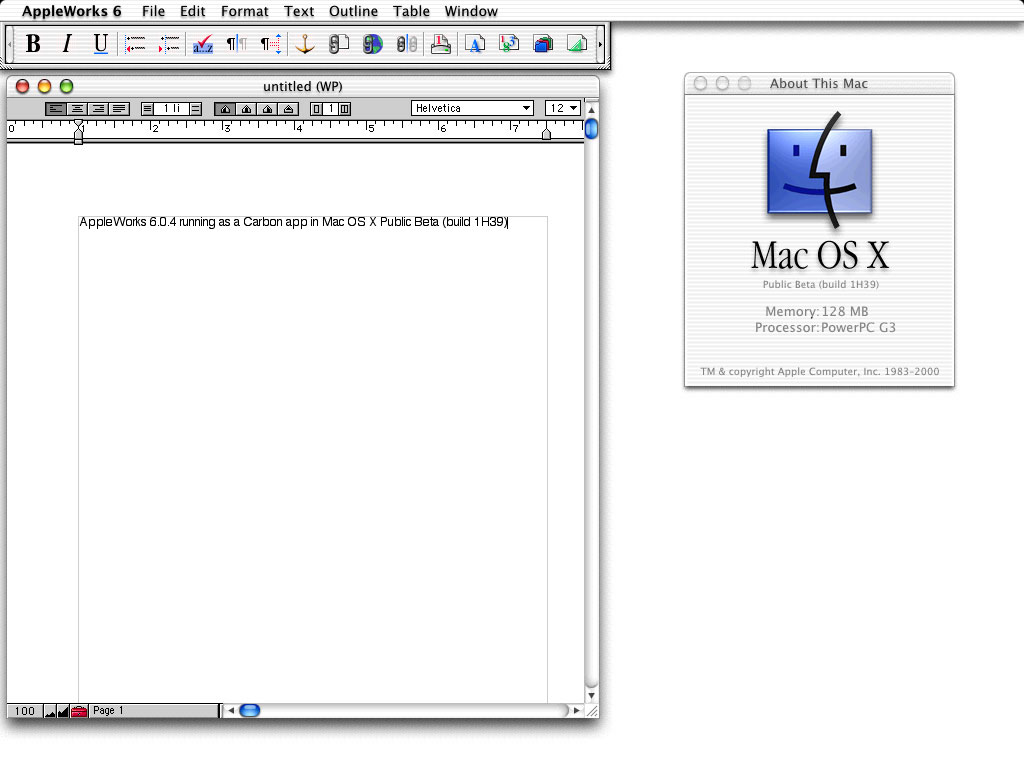Apply italic with the I button
Image resolution: width=1024 pixels, height=768 pixels.
(67, 44)
